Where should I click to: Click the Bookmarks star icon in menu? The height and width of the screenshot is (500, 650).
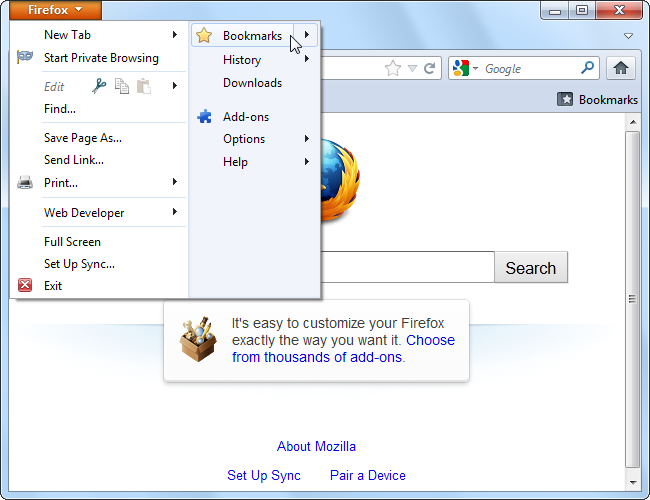click(x=204, y=36)
